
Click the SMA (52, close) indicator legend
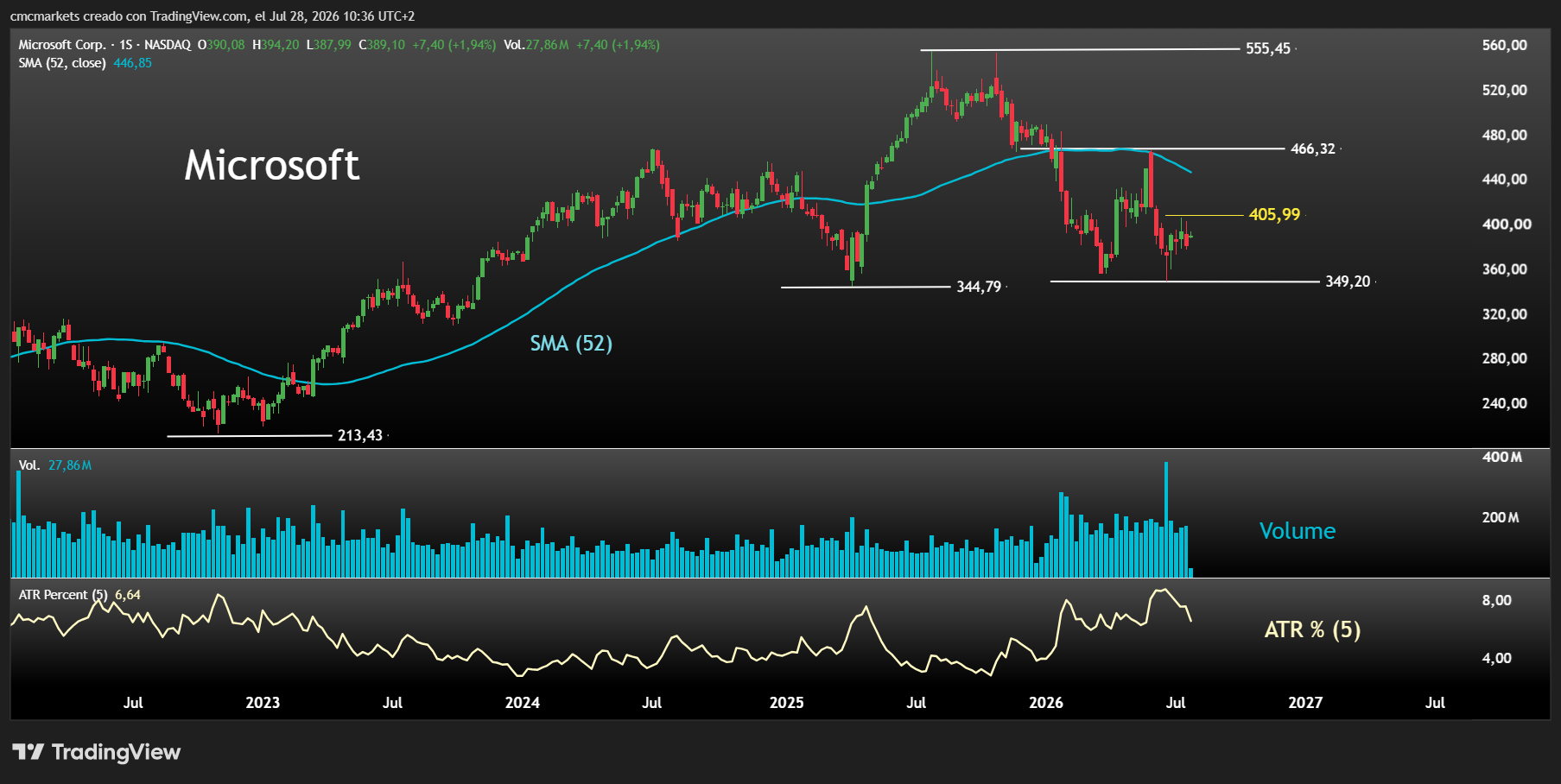pos(62,63)
